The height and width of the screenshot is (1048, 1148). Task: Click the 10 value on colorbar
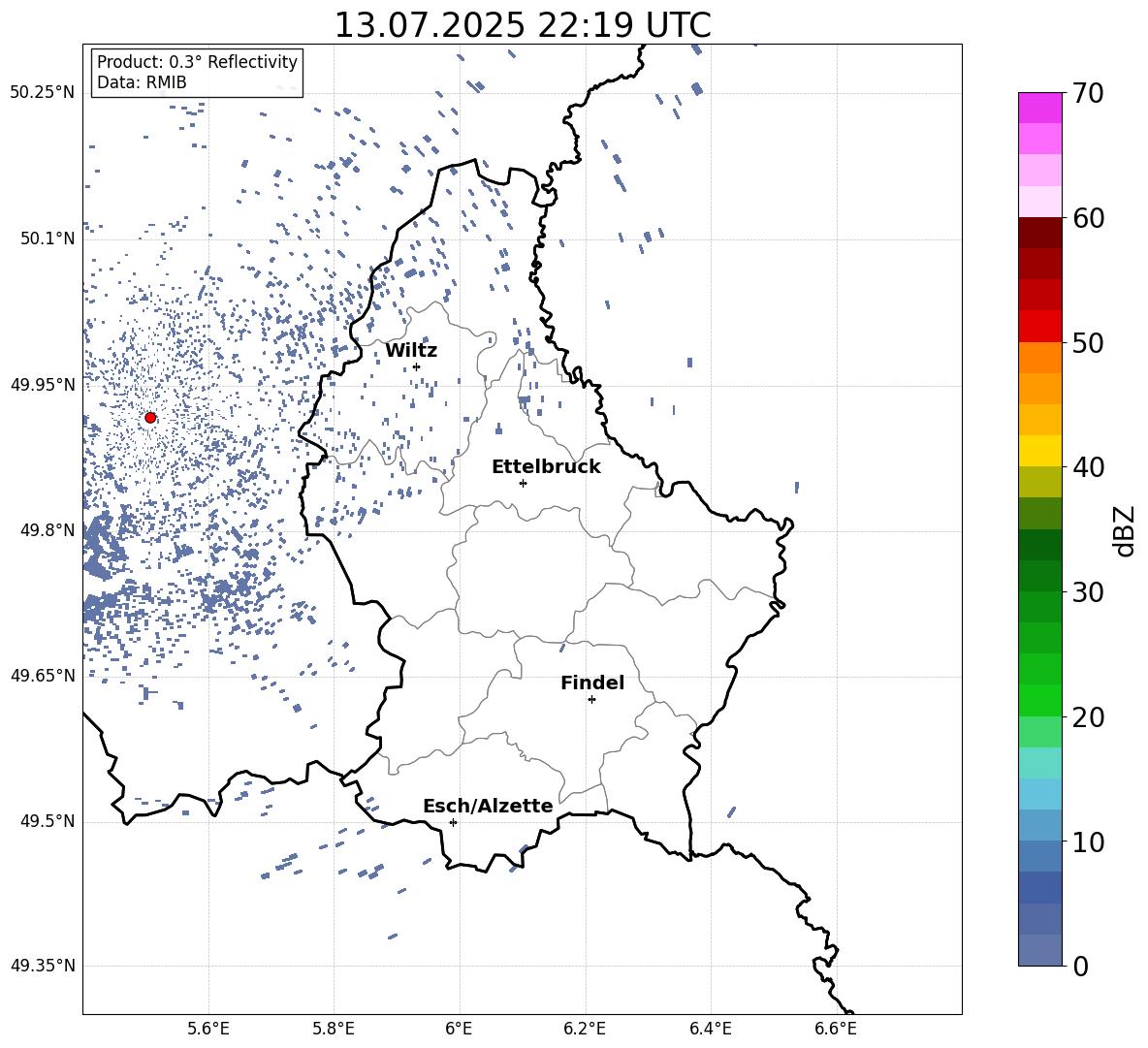click(1088, 842)
